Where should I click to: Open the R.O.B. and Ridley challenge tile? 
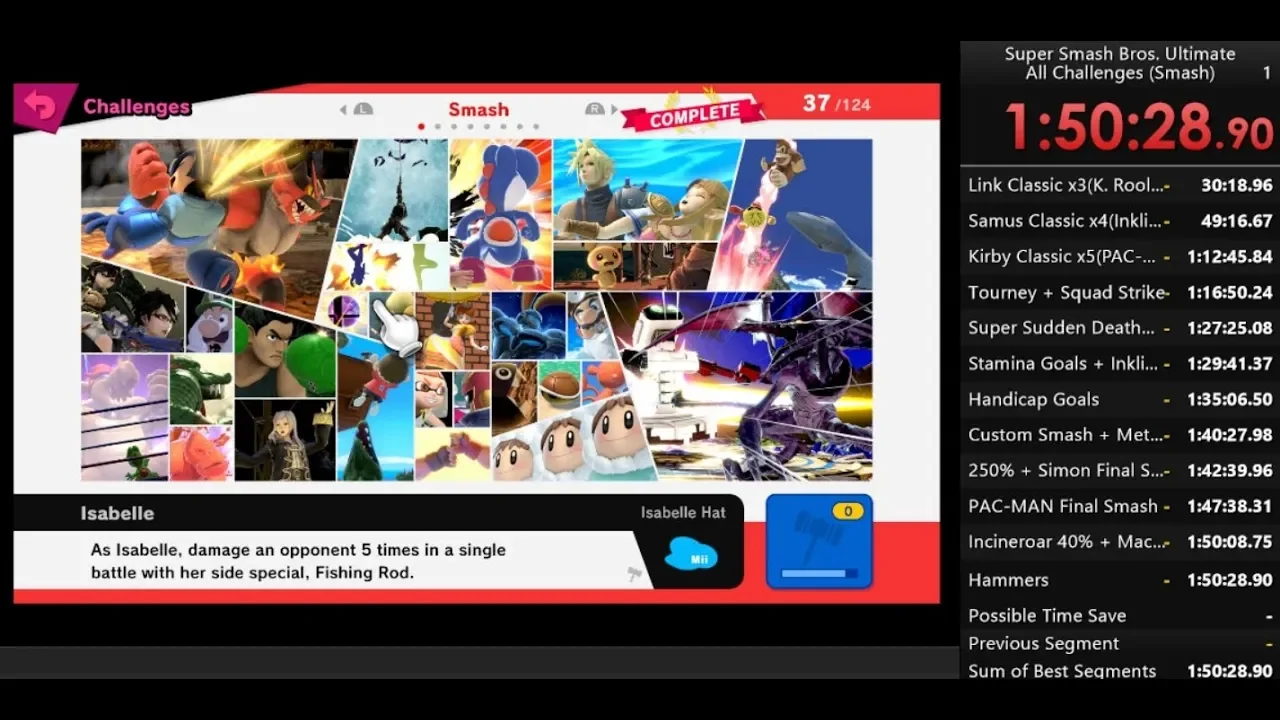(x=745, y=385)
